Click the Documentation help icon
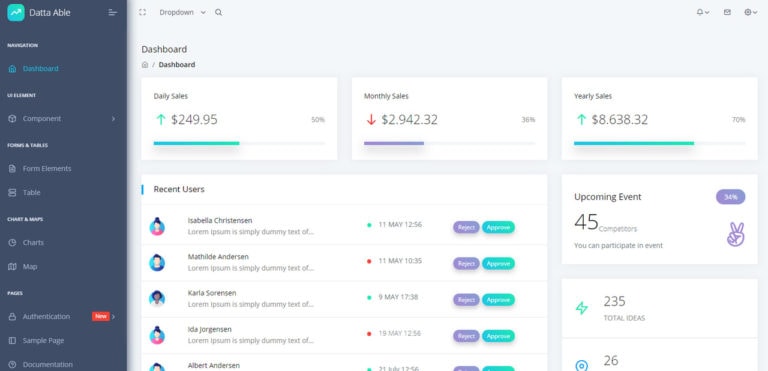This screenshot has height=371, width=768. click(x=12, y=365)
